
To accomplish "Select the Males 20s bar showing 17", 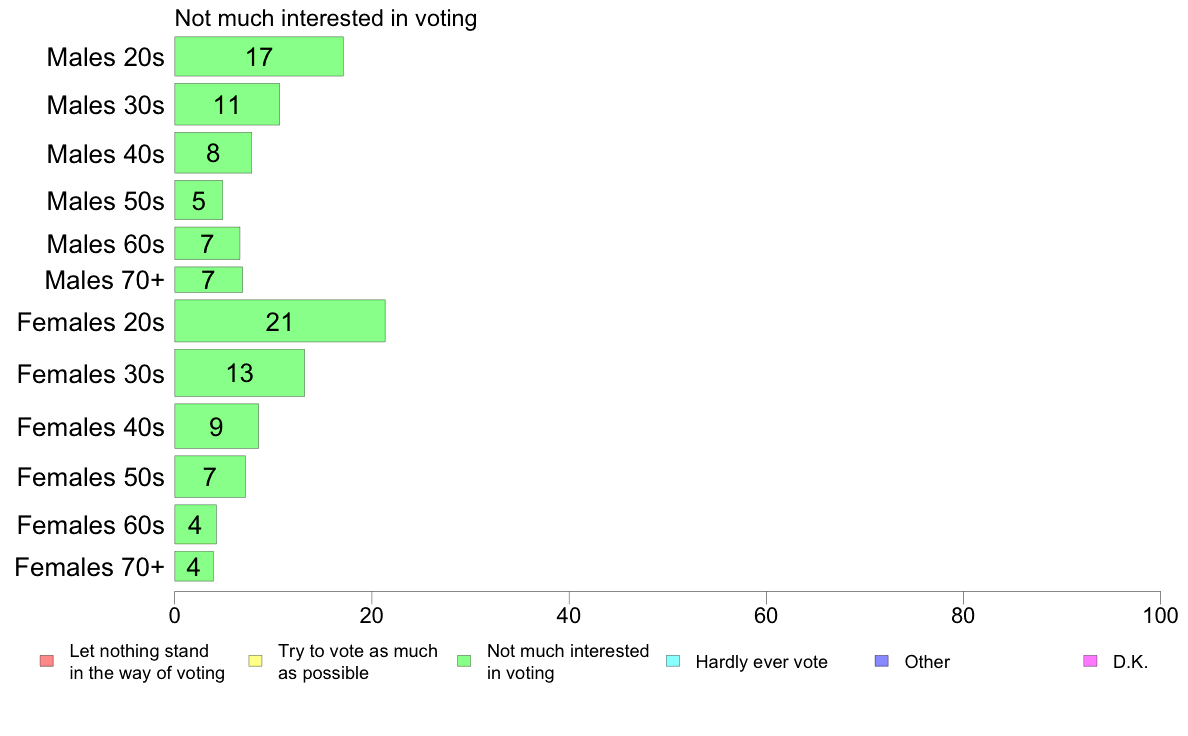I will coord(259,56).
